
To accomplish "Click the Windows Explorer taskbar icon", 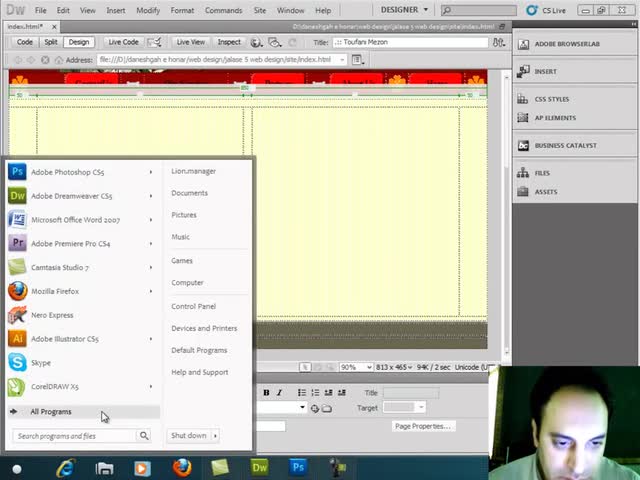I will pos(104,468).
